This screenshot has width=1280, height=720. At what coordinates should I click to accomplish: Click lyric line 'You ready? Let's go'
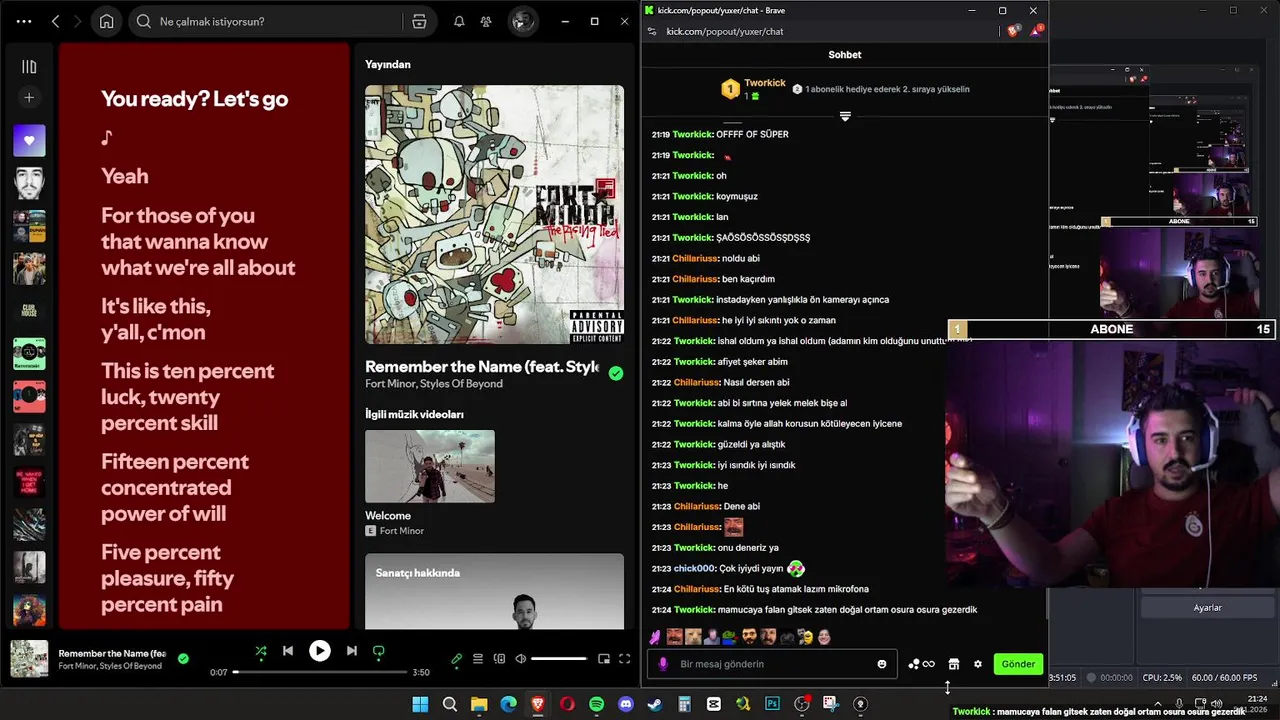[194, 99]
